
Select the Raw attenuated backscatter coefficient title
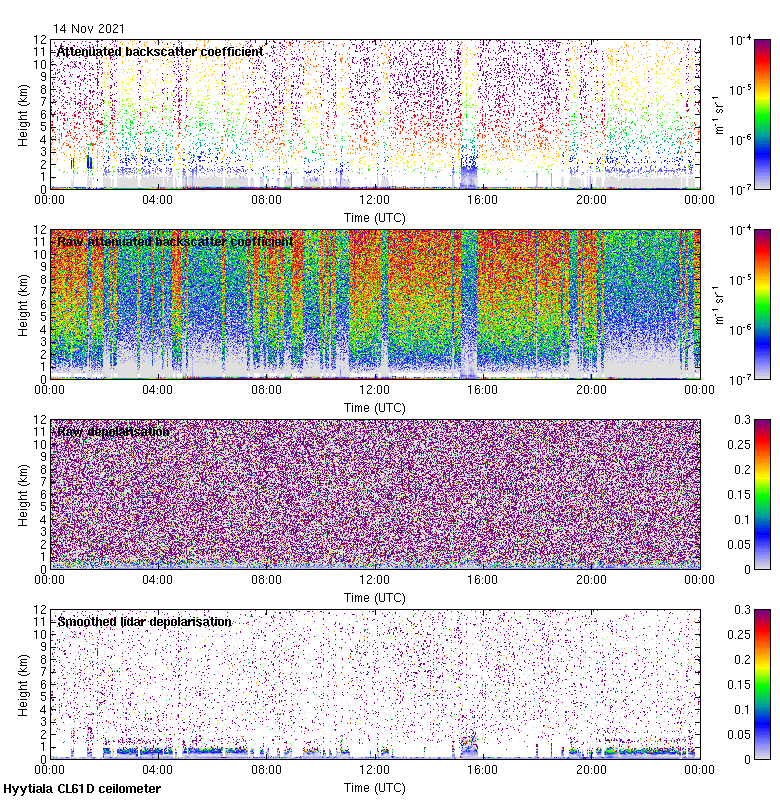pyautogui.click(x=175, y=241)
